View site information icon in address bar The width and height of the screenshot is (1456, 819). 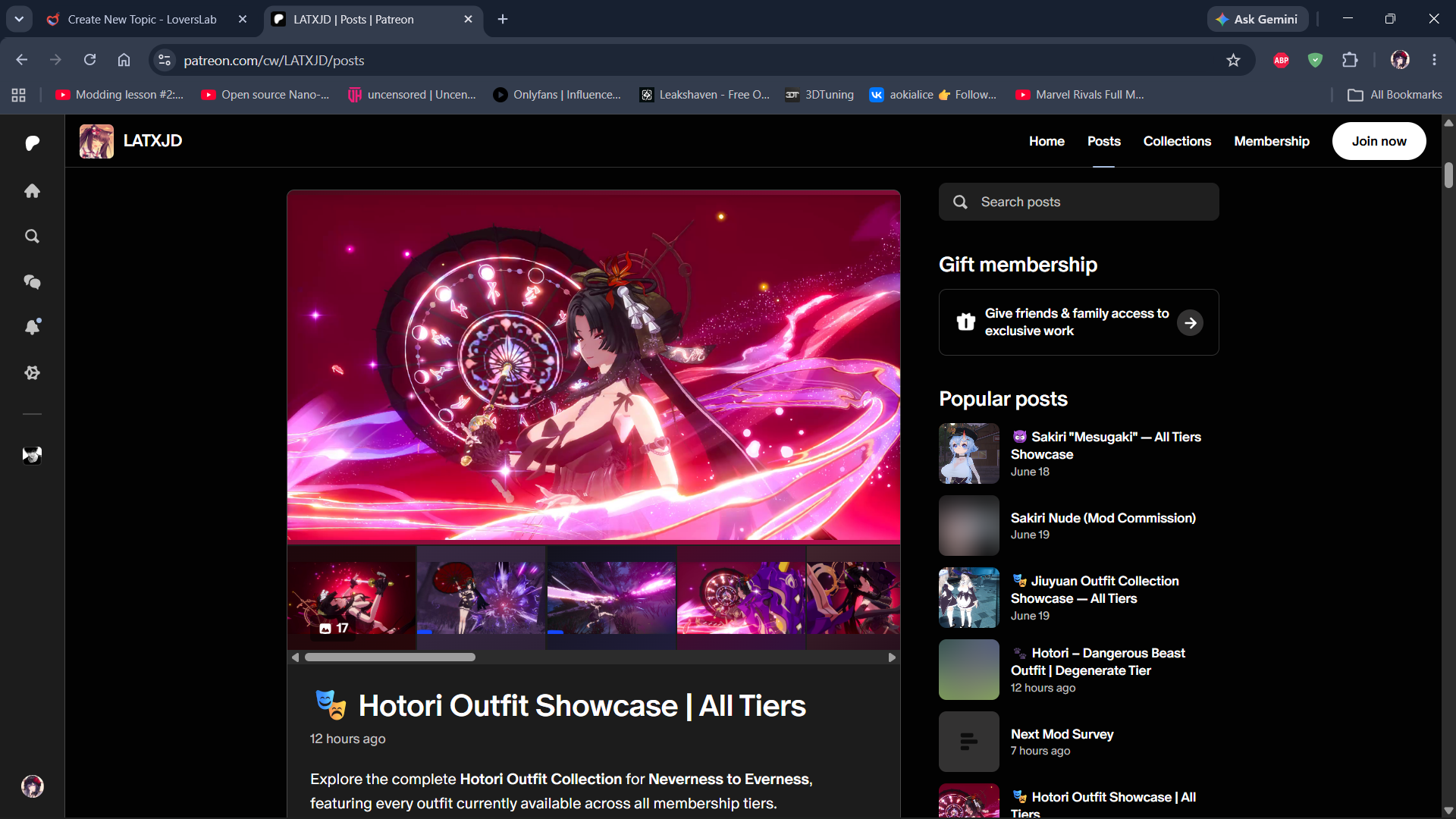tap(165, 60)
